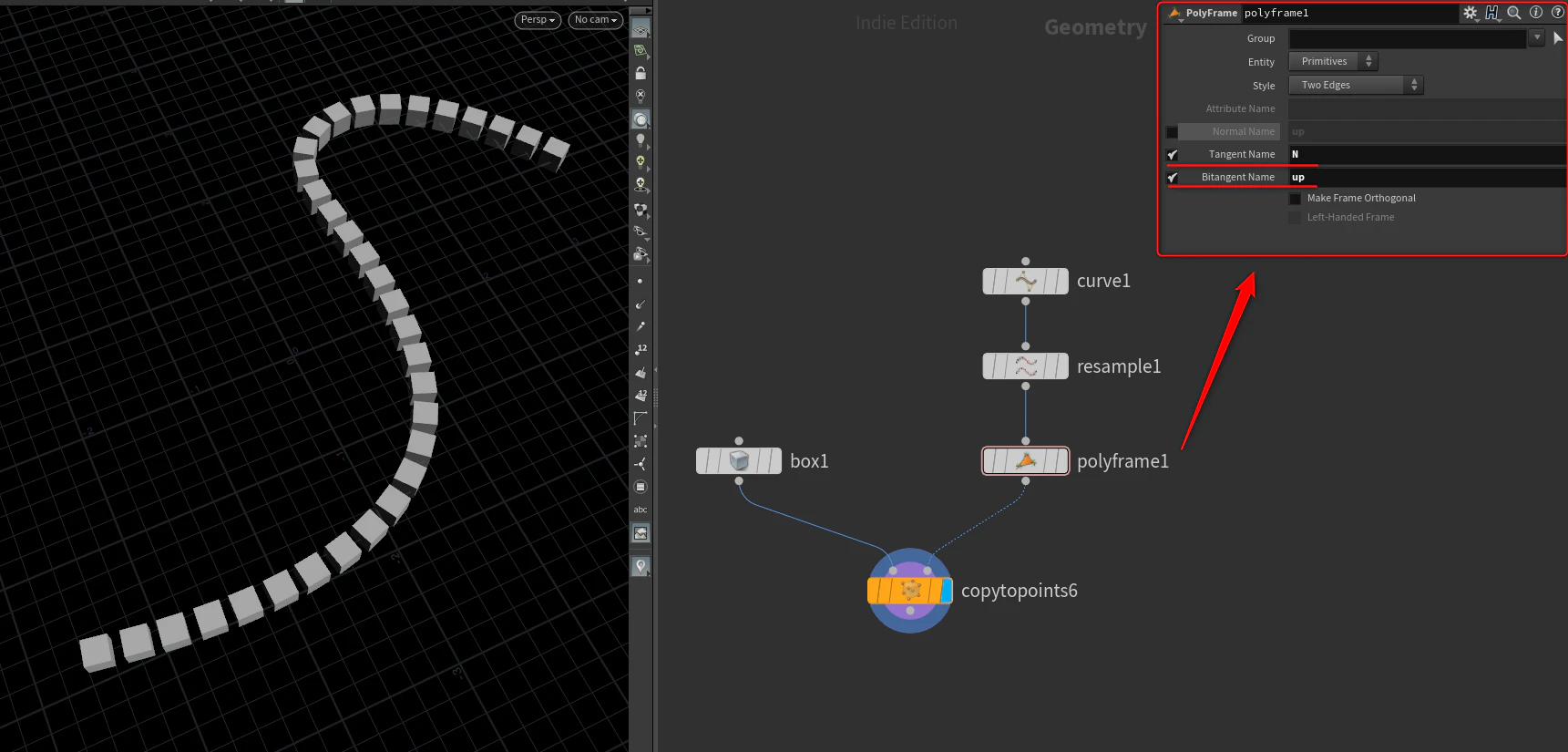
Task: Toggle the map pin icon in viewport toolbar
Action: [641, 566]
